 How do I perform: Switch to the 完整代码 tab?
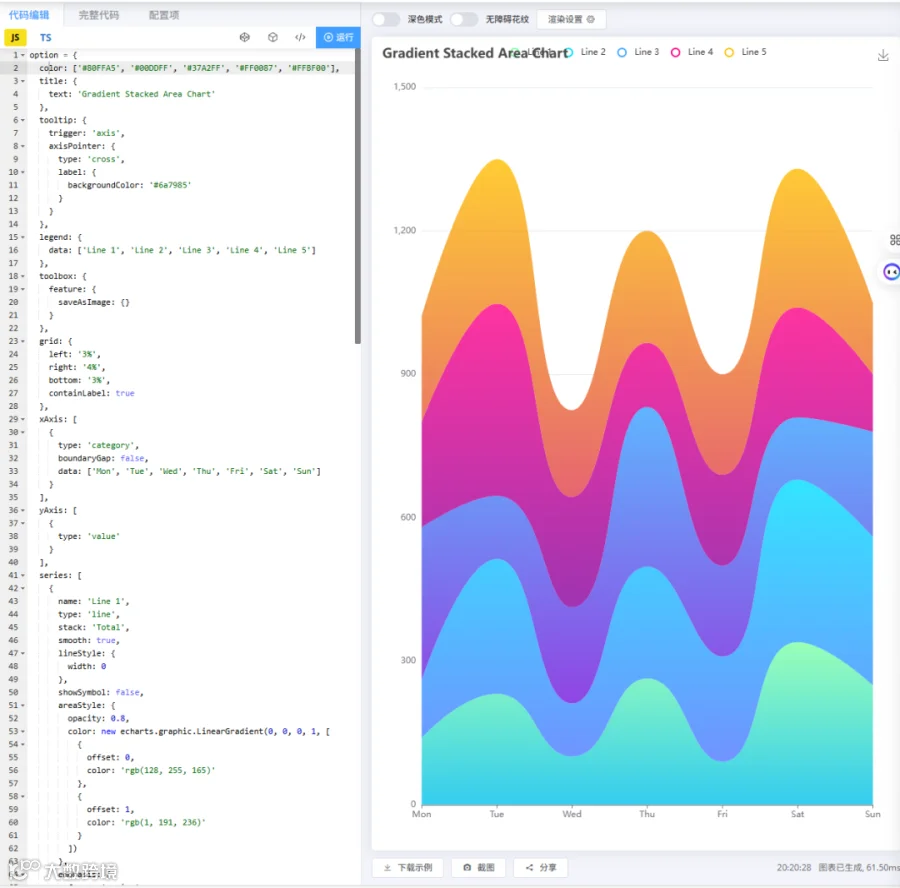[99, 15]
